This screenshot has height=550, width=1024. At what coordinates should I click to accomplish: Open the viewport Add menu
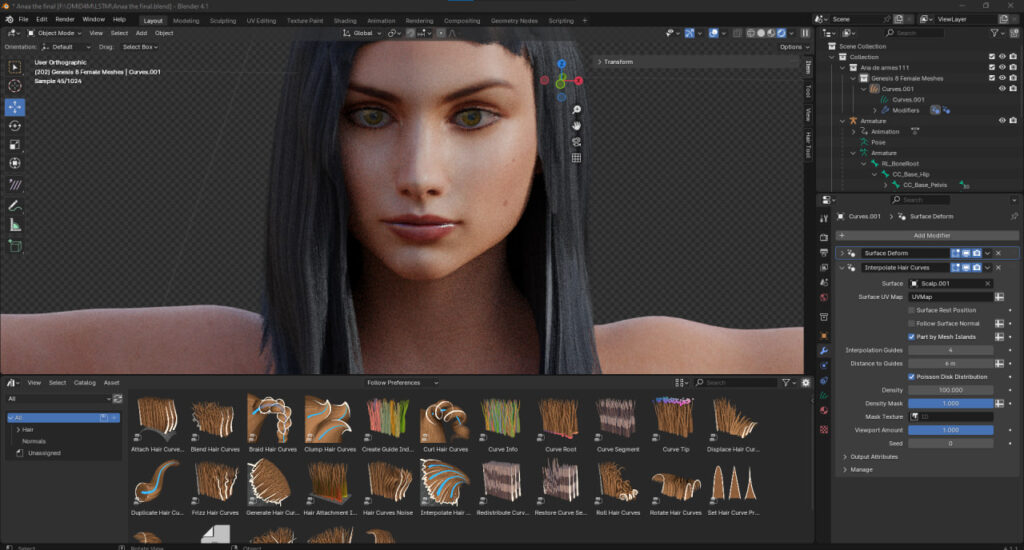point(141,33)
